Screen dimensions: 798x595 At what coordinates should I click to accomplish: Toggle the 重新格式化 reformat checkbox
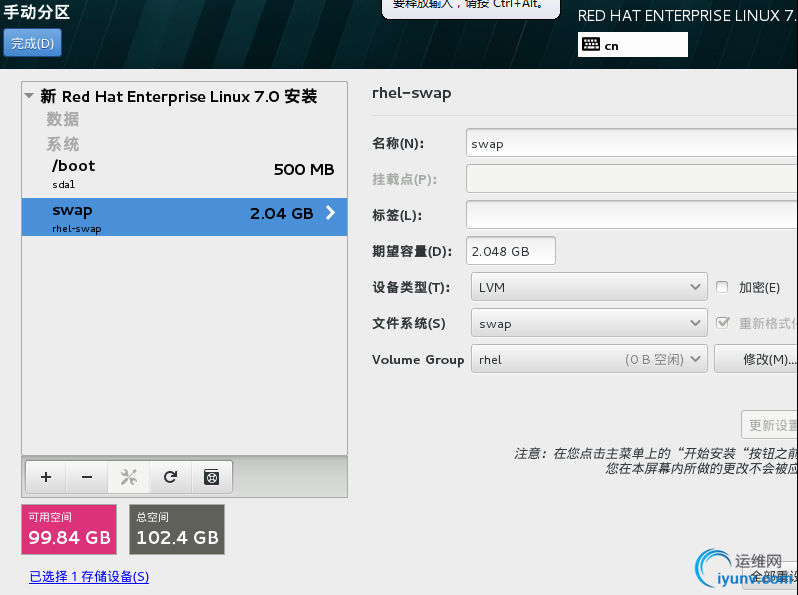tap(722, 323)
